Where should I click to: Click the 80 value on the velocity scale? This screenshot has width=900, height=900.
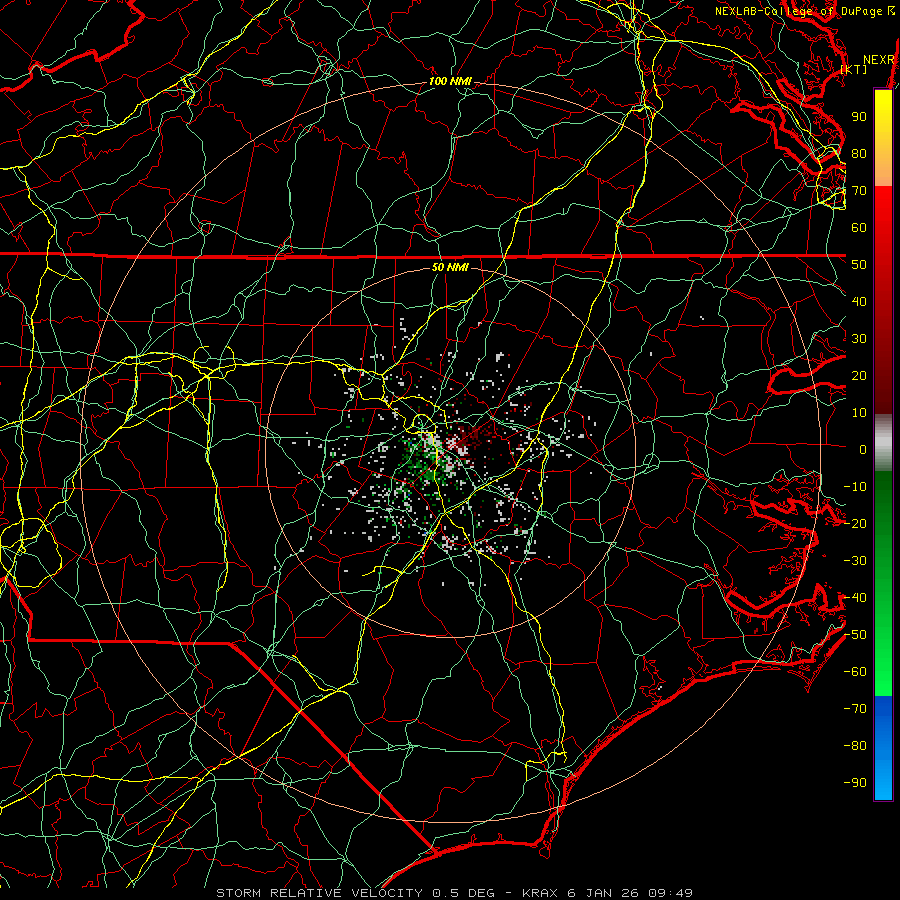(x=859, y=154)
